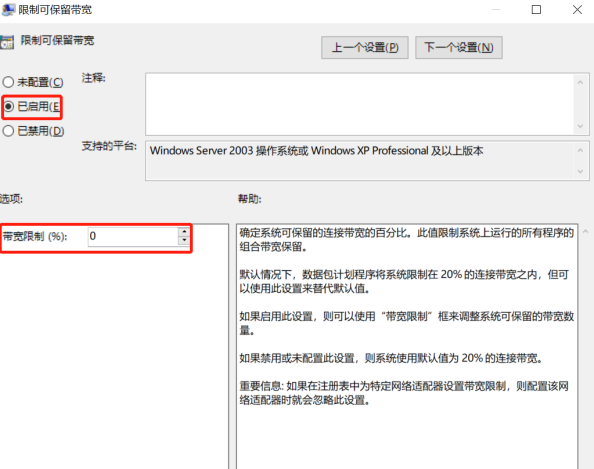Click the help paragraph starting 默认情况下

(x=404, y=281)
